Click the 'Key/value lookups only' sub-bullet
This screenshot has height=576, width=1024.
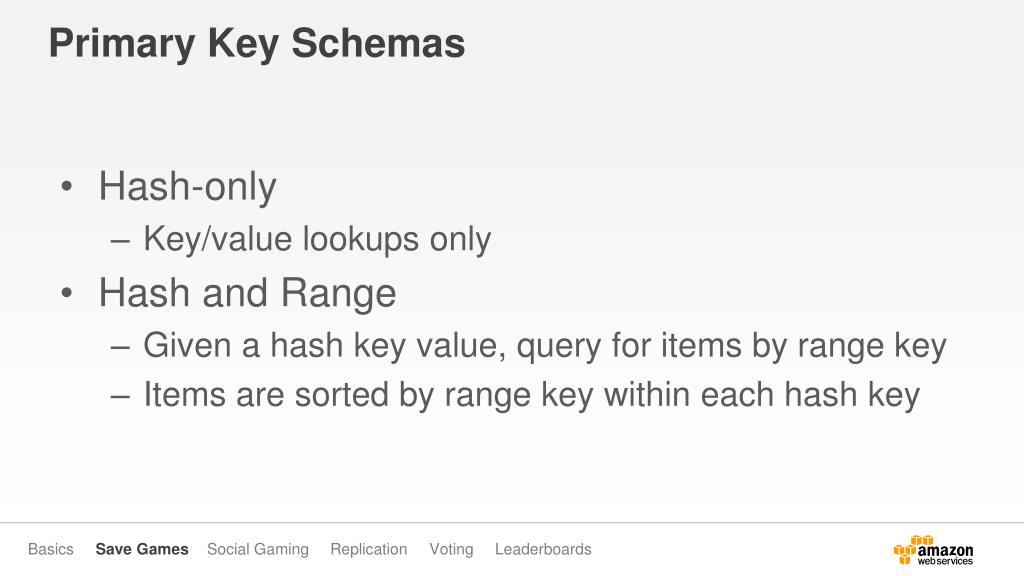[317, 239]
